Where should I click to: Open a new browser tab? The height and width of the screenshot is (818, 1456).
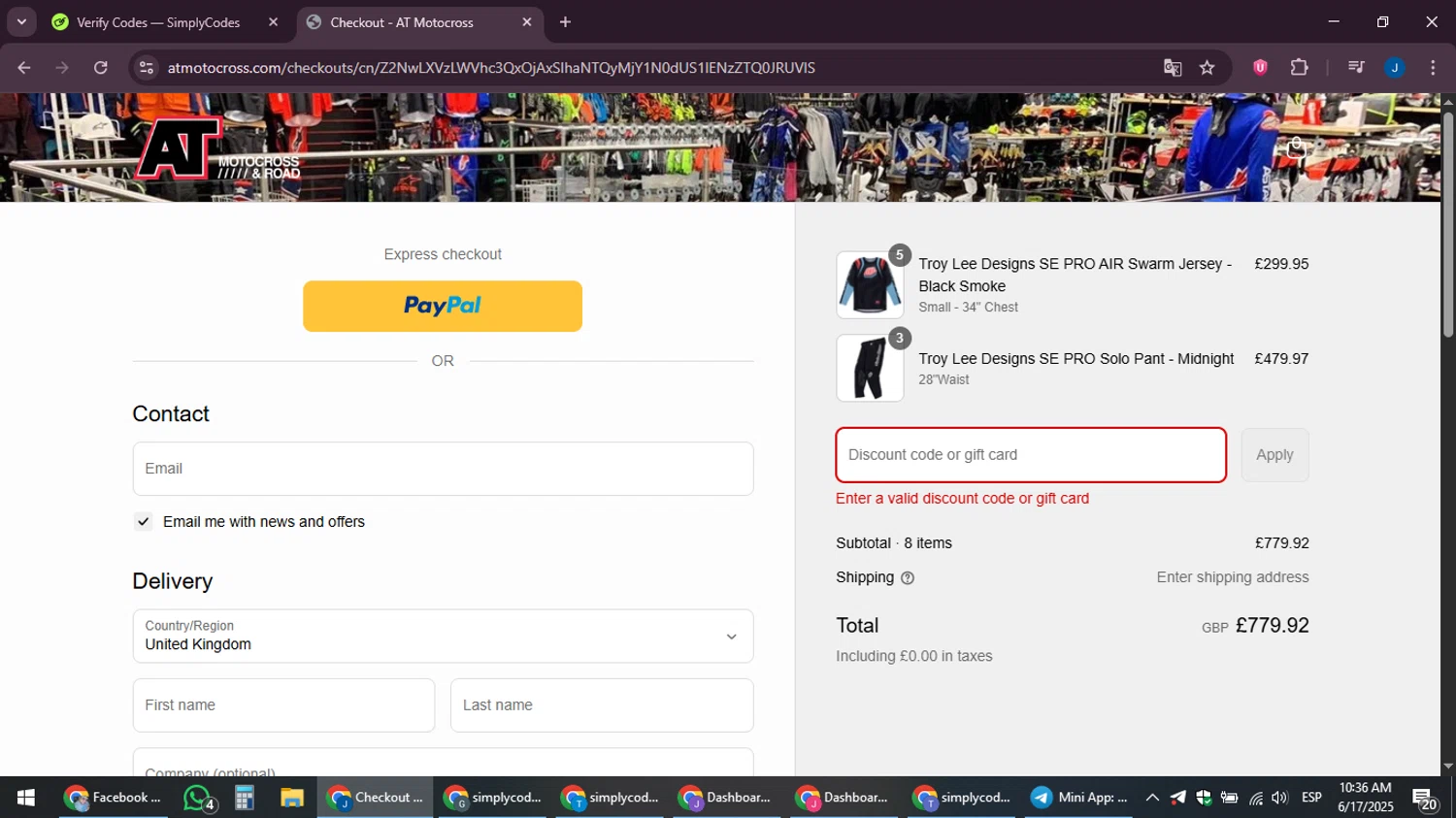(x=565, y=22)
